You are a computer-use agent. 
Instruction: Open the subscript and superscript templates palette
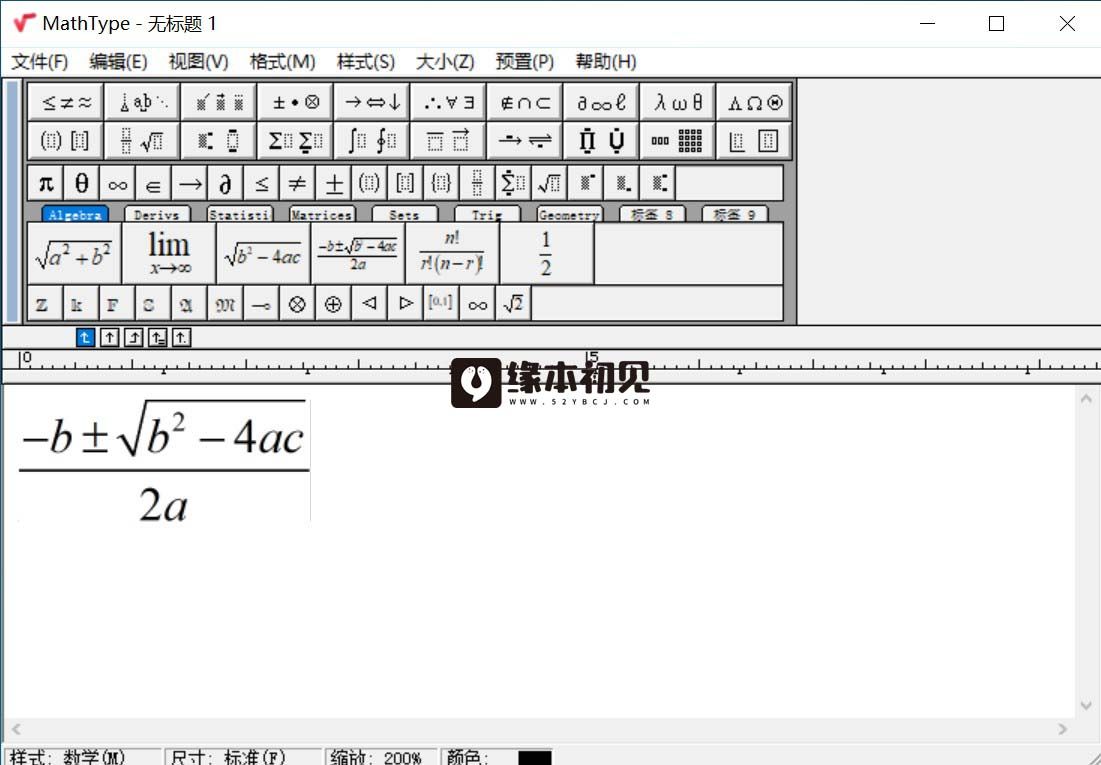(219, 140)
